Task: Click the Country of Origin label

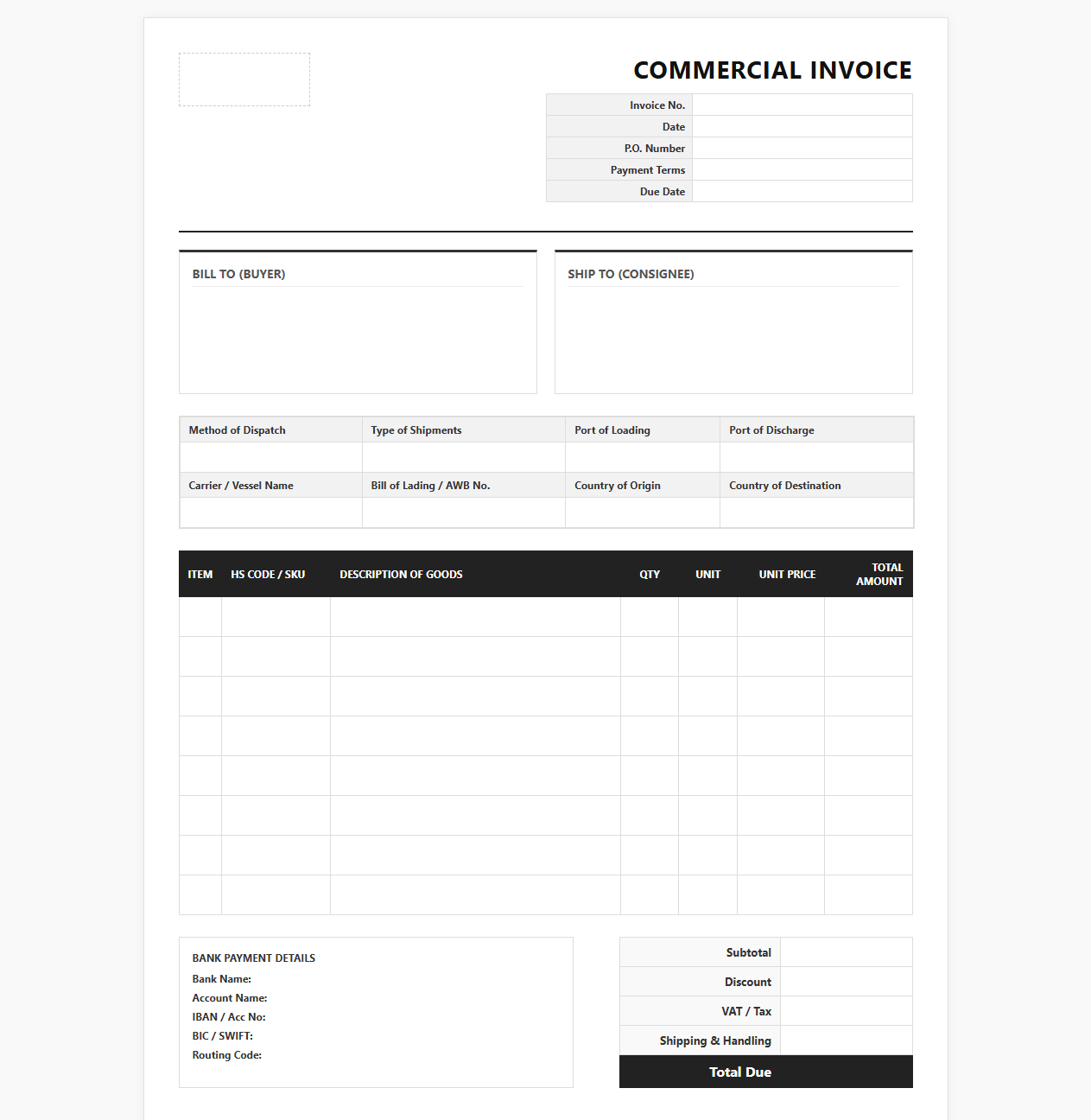Action: pyautogui.click(x=618, y=485)
